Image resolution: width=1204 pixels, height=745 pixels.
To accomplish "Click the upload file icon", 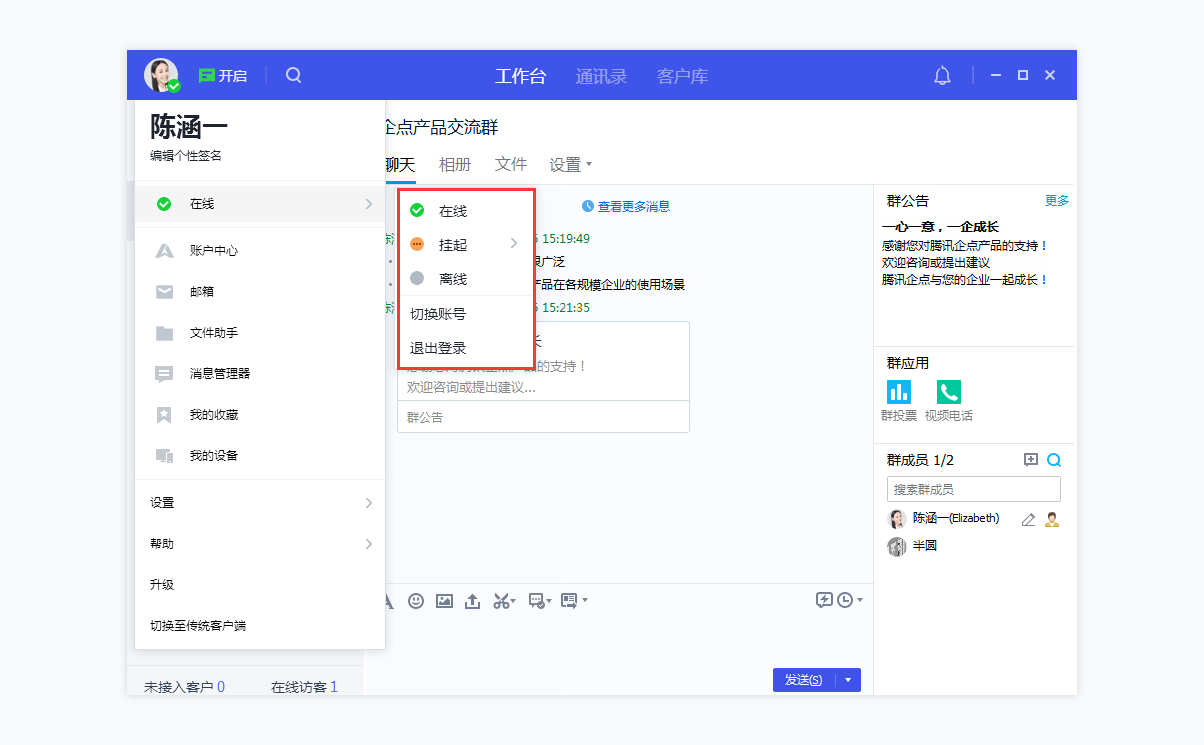I will (x=472, y=600).
